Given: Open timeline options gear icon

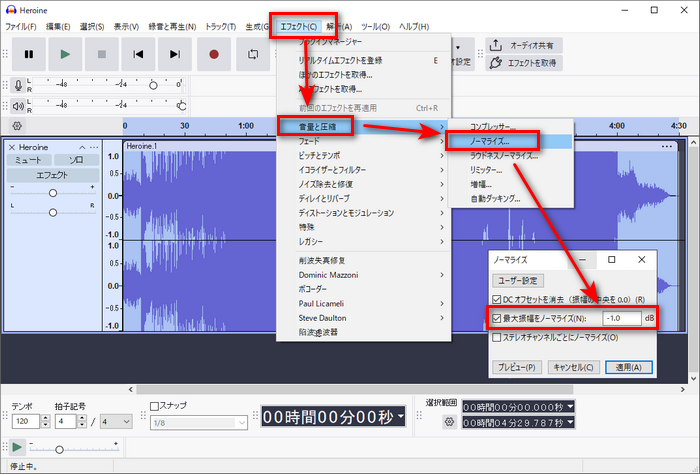Looking at the screenshot, I should 16,126.
